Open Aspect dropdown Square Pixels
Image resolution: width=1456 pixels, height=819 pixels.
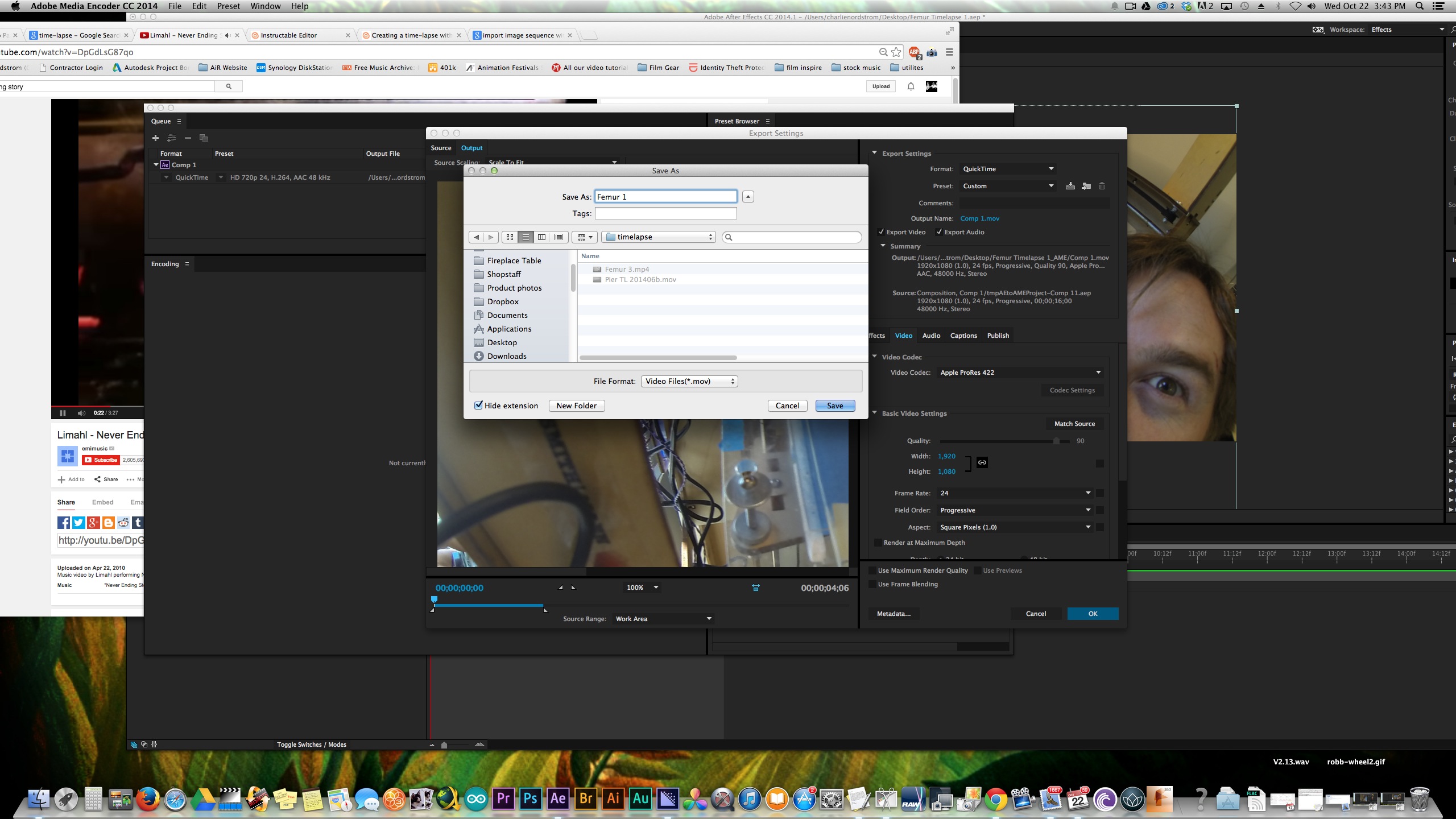click(1015, 527)
